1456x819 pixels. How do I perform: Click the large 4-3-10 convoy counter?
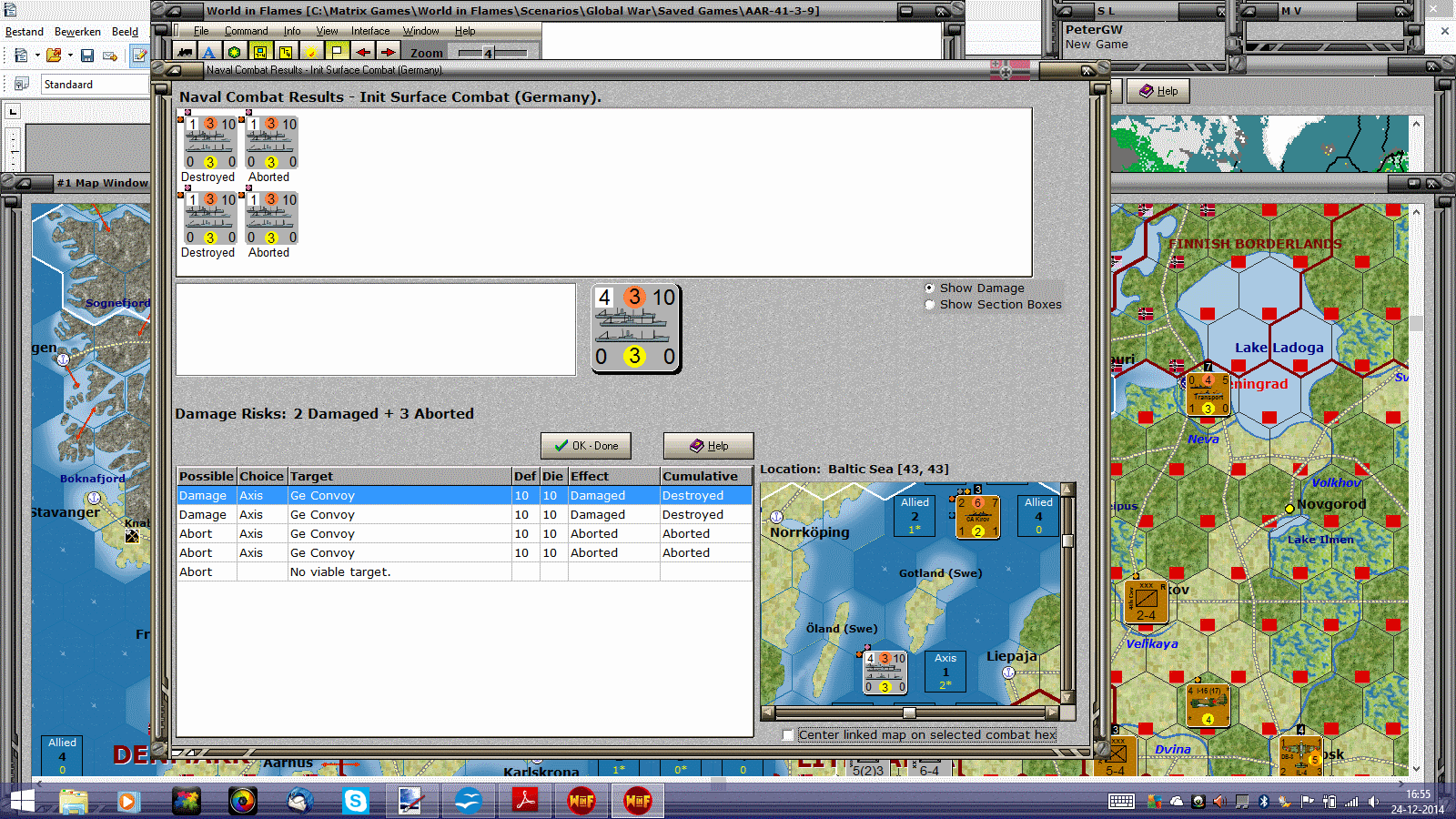tap(635, 328)
